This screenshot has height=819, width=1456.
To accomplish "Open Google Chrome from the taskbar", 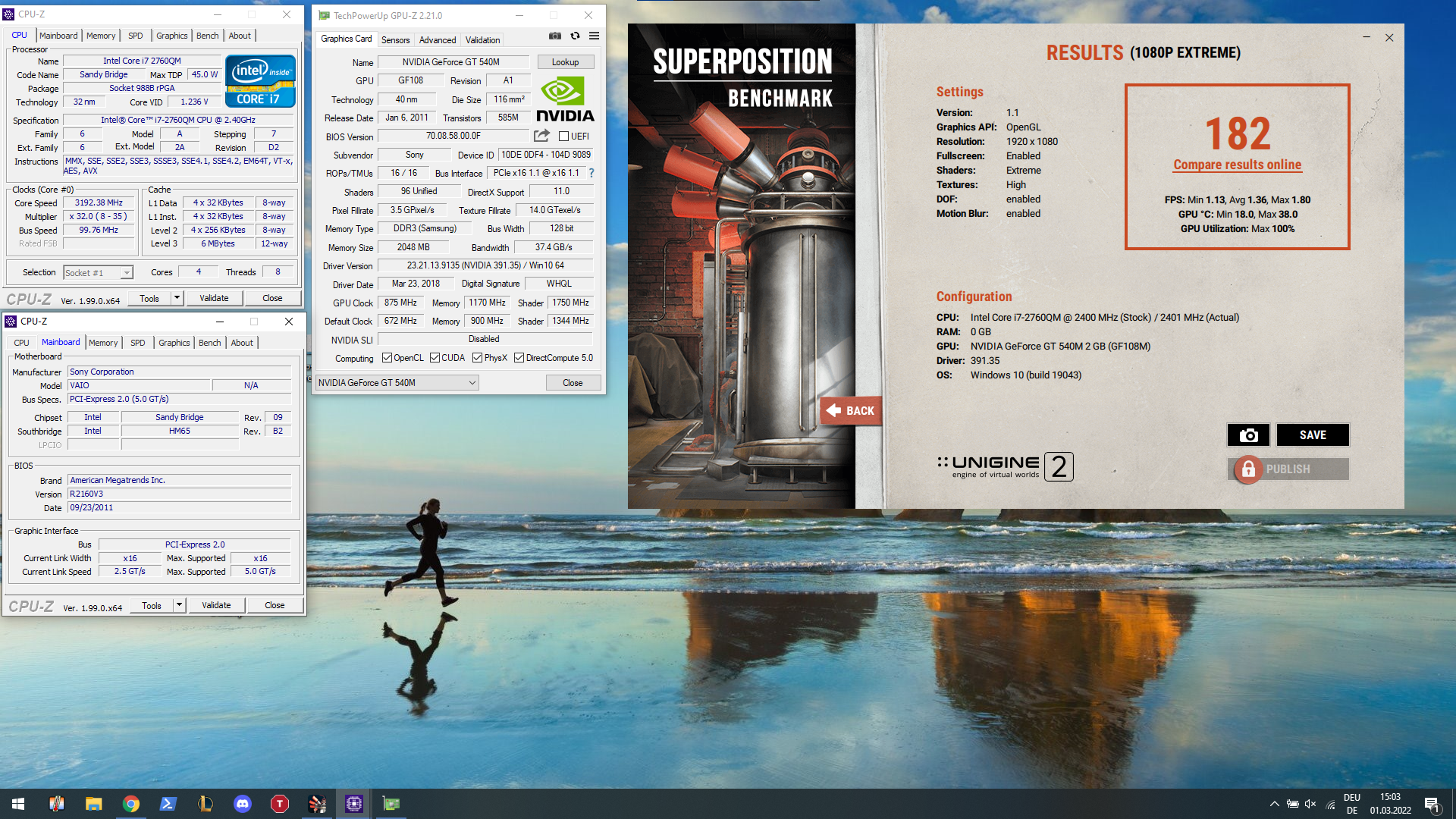I will point(130,804).
